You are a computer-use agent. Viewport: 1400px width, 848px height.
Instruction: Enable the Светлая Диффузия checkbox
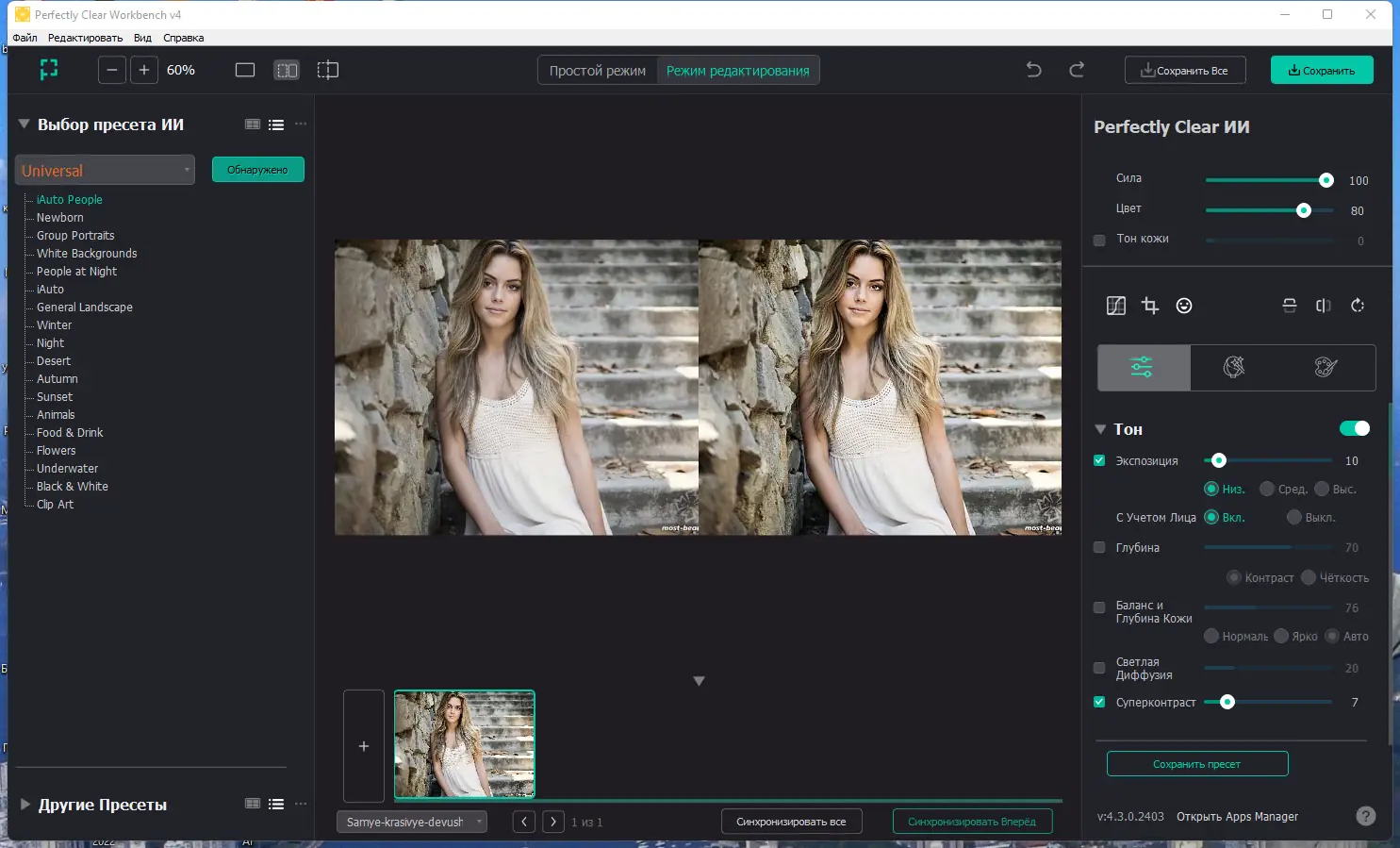point(1099,668)
